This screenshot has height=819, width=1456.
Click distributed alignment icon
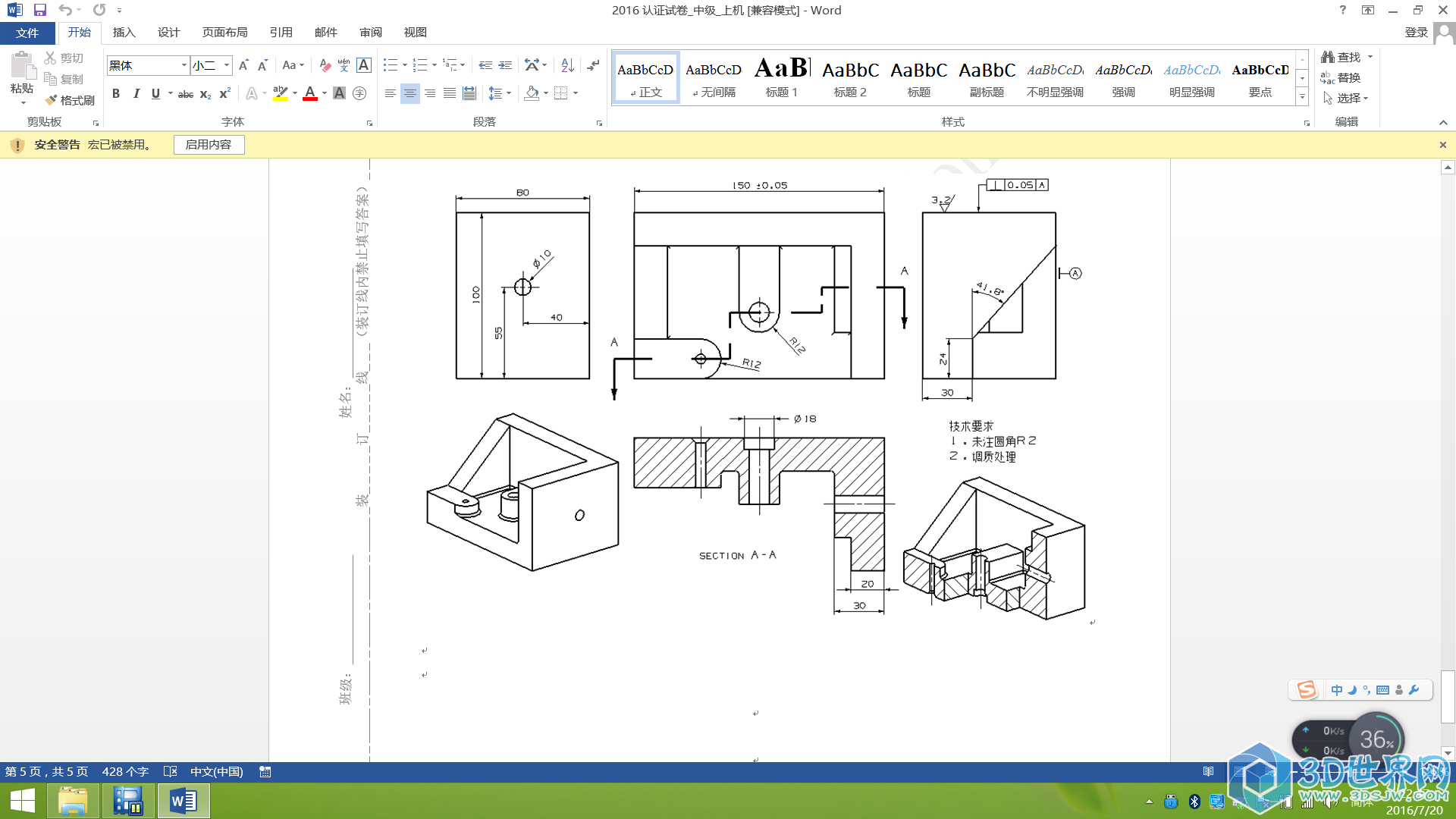click(469, 93)
